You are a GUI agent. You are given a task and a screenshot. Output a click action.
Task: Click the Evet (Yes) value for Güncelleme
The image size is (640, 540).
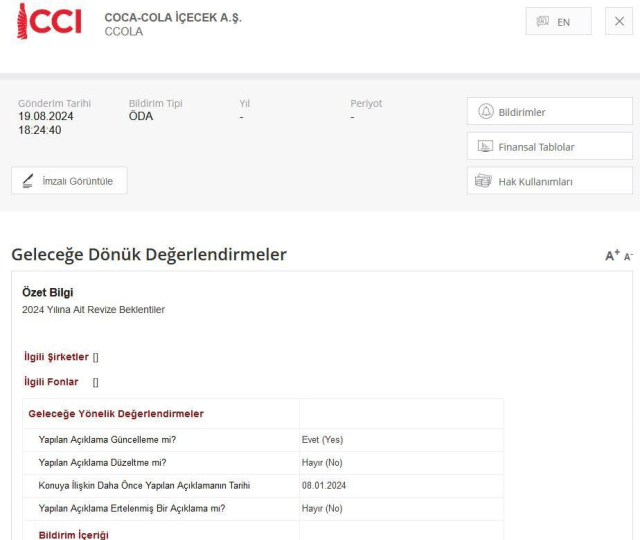322,439
